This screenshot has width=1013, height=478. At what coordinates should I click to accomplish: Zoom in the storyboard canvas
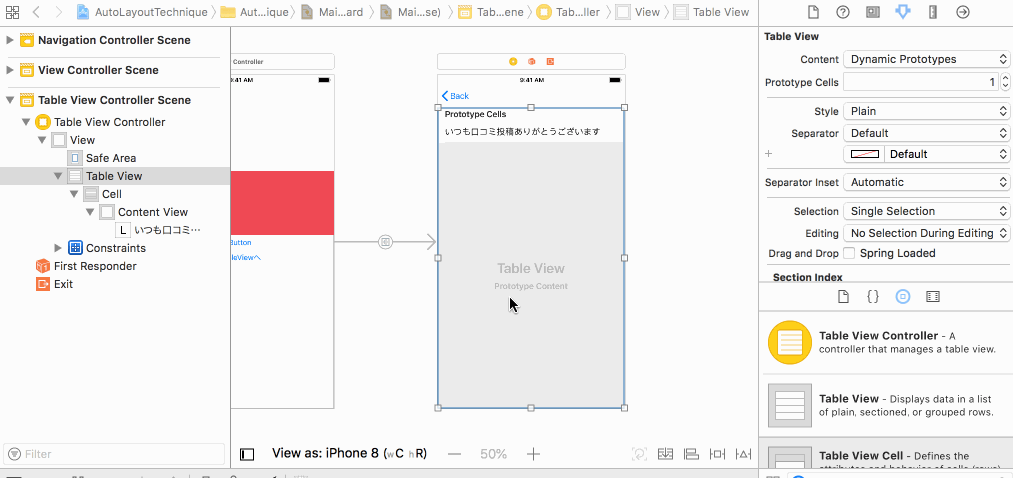[x=533, y=454]
